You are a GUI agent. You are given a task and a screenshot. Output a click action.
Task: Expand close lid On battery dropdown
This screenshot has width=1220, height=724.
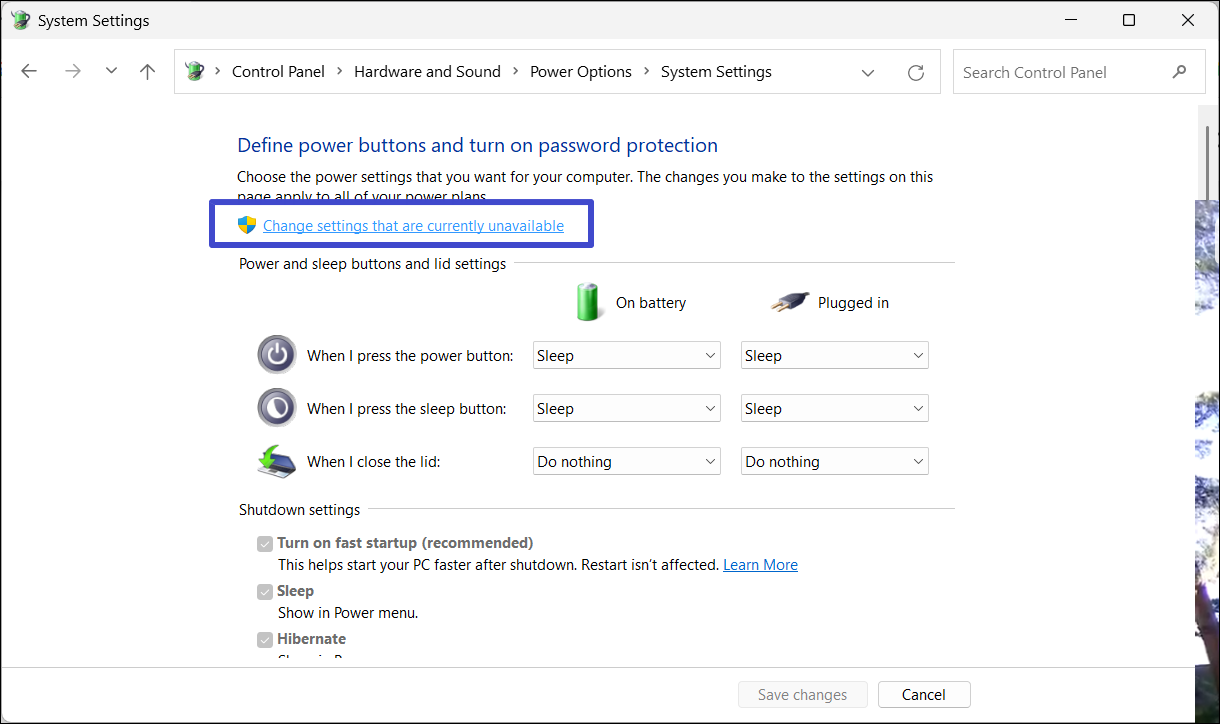(x=626, y=461)
